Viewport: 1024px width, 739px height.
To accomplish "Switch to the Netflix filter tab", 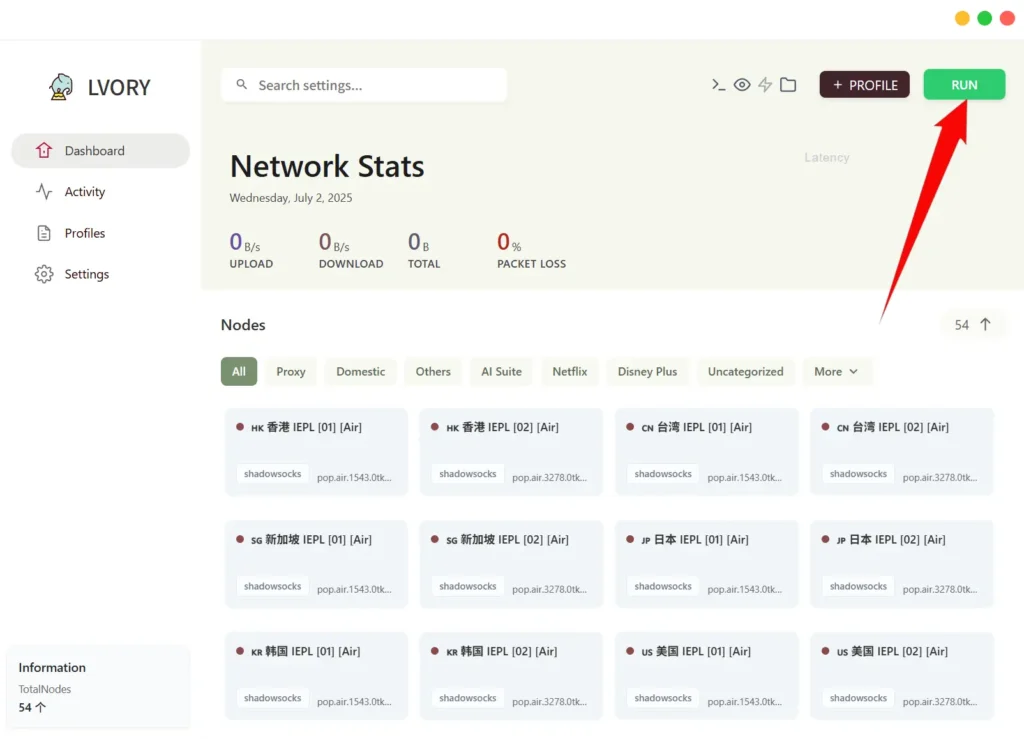I will click(x=570, y=371).
